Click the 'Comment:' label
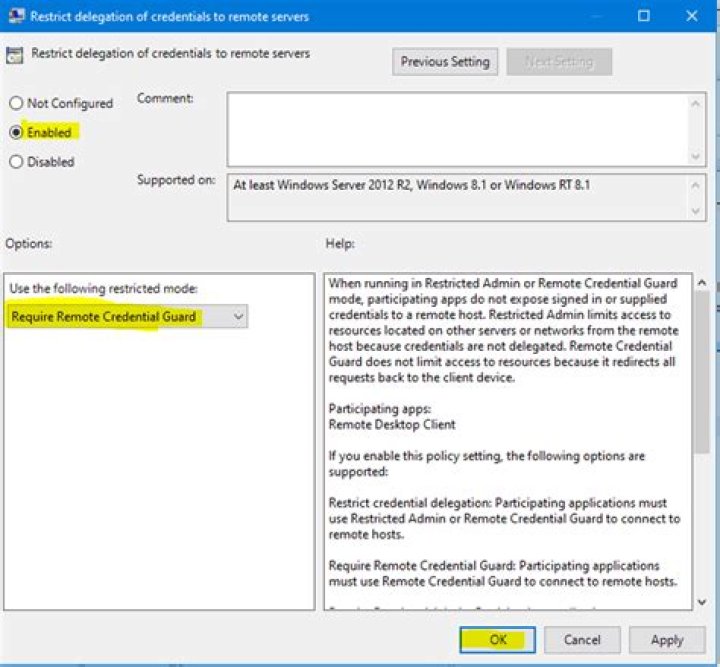The width and height of the screenshot is (720, 667). pos(165,98)
